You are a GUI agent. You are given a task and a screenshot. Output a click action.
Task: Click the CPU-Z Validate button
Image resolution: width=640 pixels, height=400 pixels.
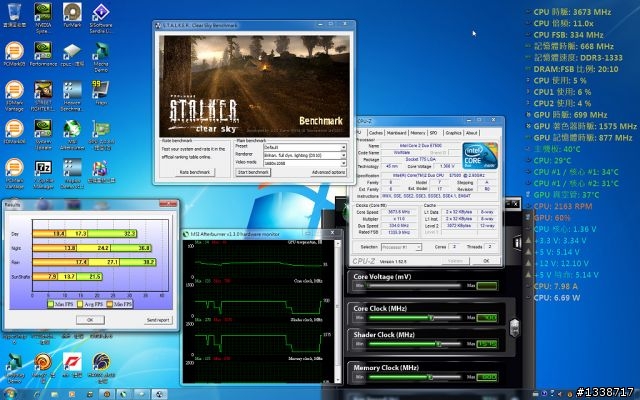click(x=455, y=260)
